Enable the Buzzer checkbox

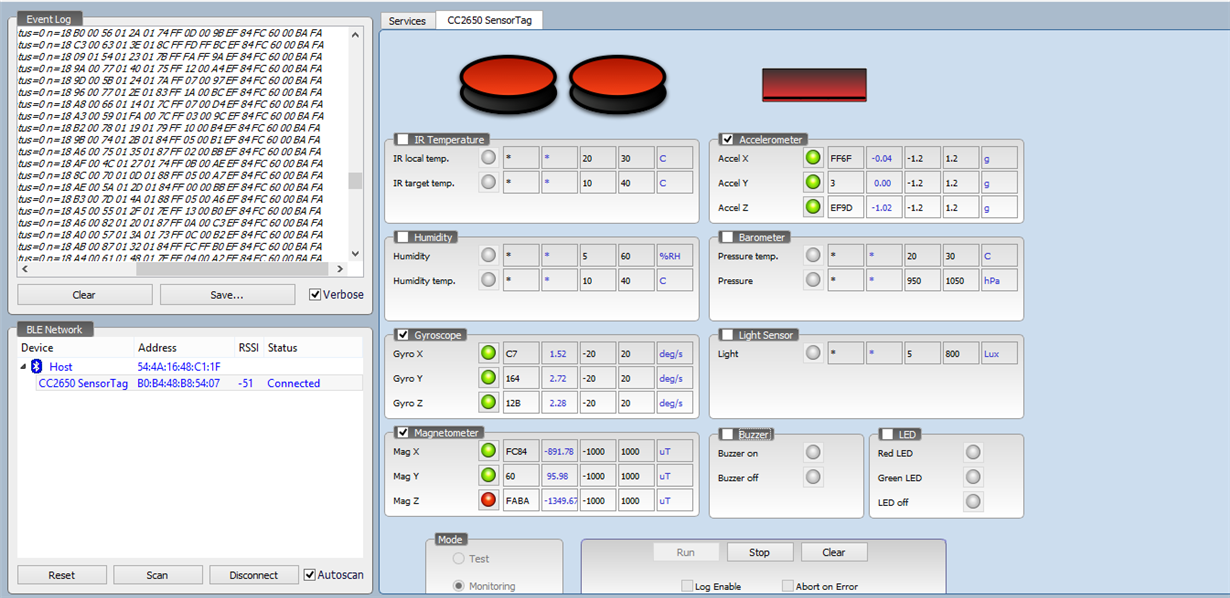pos(727,434)
